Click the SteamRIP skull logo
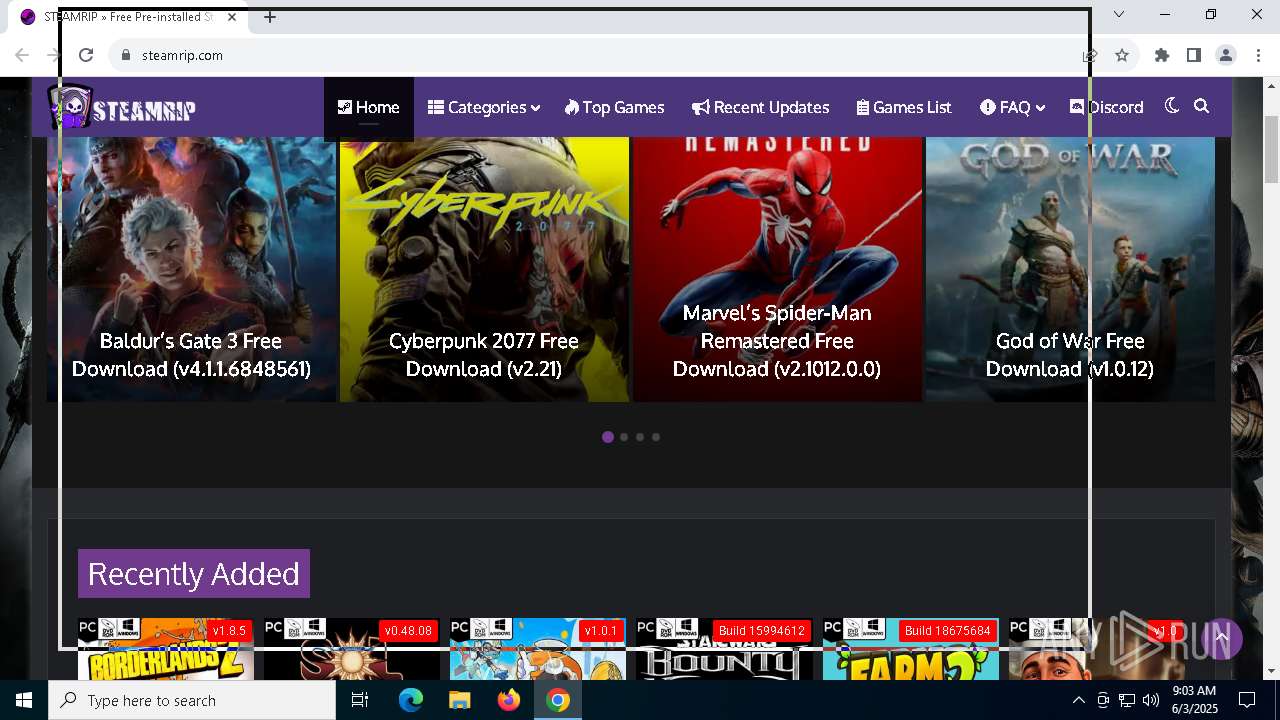The width and height of the screenshot is (1280, 720). pyautogui.click(x=121, y=107)
